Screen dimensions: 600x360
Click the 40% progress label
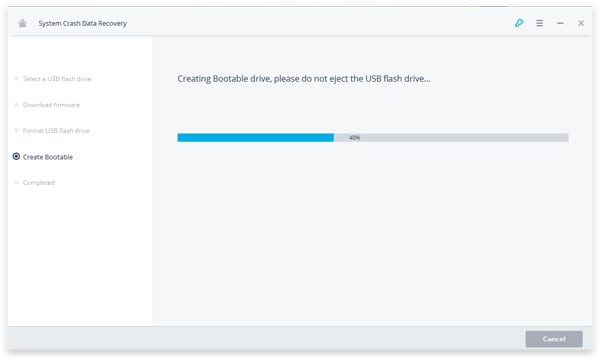coord(354,137)
